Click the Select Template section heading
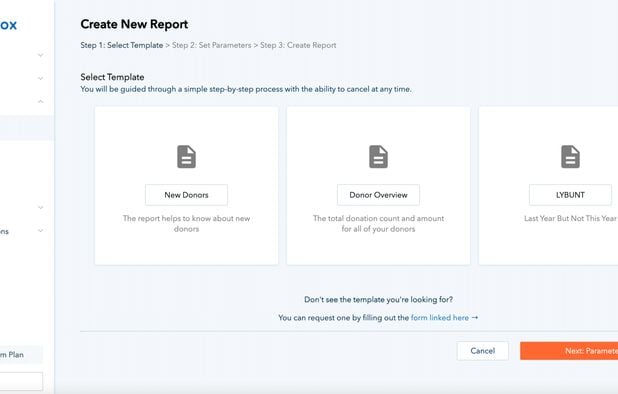618x394 pixels. pyautogui.click(x=112, y=77)
